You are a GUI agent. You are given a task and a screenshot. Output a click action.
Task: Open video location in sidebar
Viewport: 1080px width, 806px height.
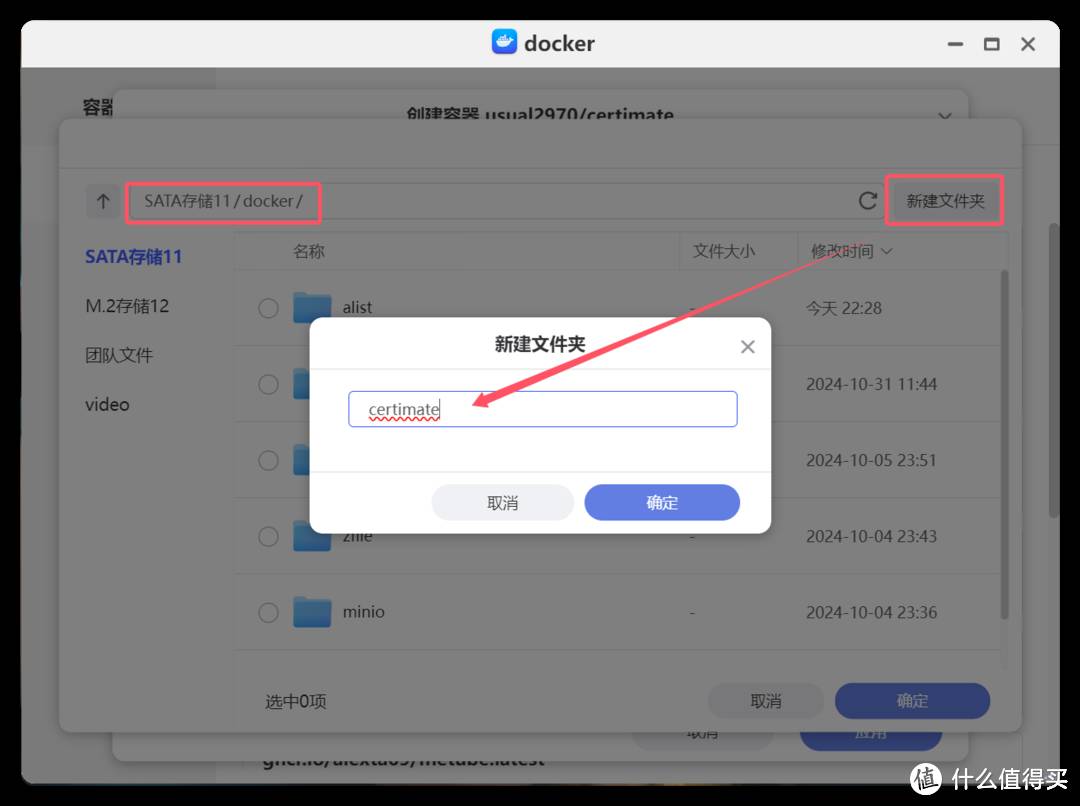point(107,404)
